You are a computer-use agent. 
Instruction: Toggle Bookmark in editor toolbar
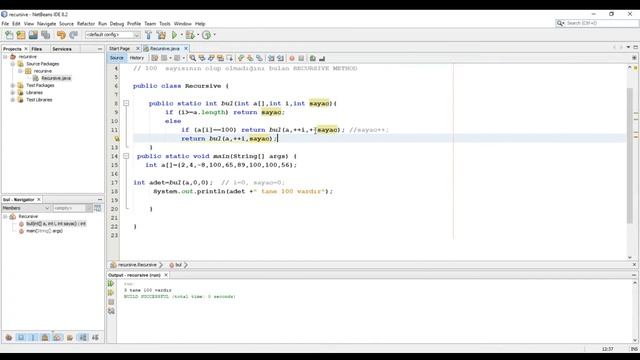pyautogui.click(x=259, y=58)
